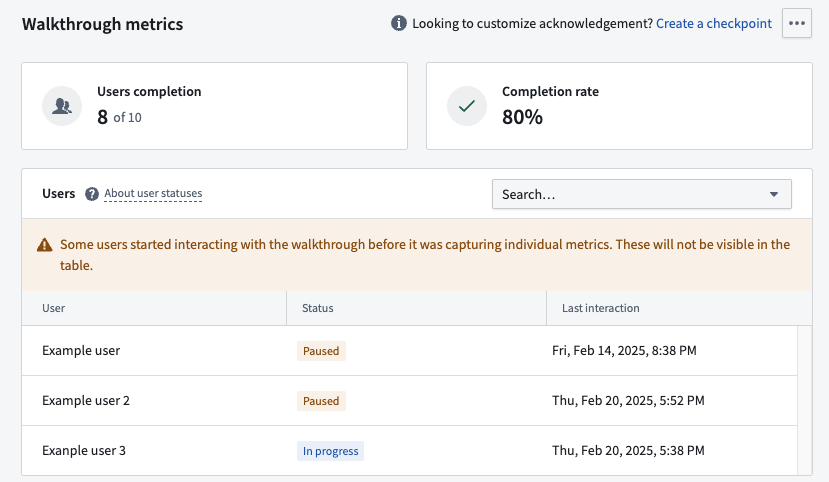Expand the Search dropdown arrow
The image size is (829, 482).
(773, 194)
